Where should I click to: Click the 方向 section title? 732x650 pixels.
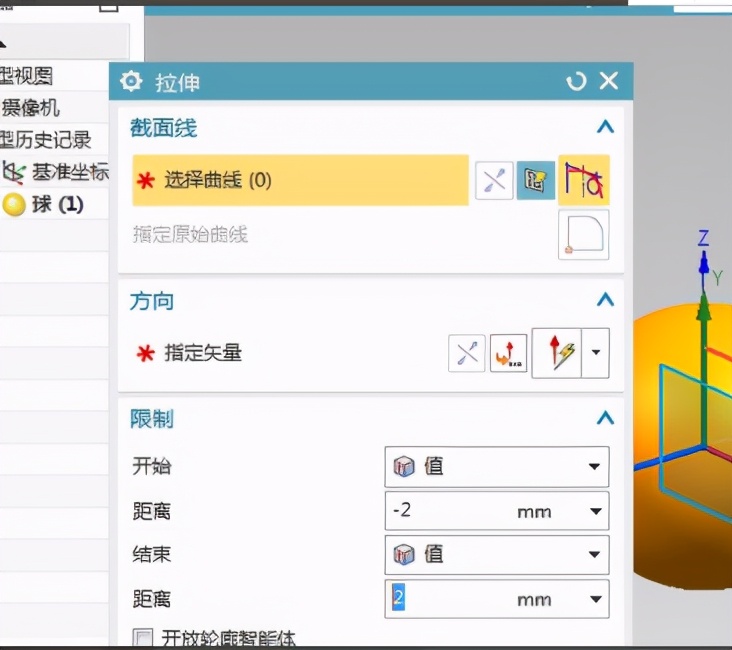[x=152, y=301]
